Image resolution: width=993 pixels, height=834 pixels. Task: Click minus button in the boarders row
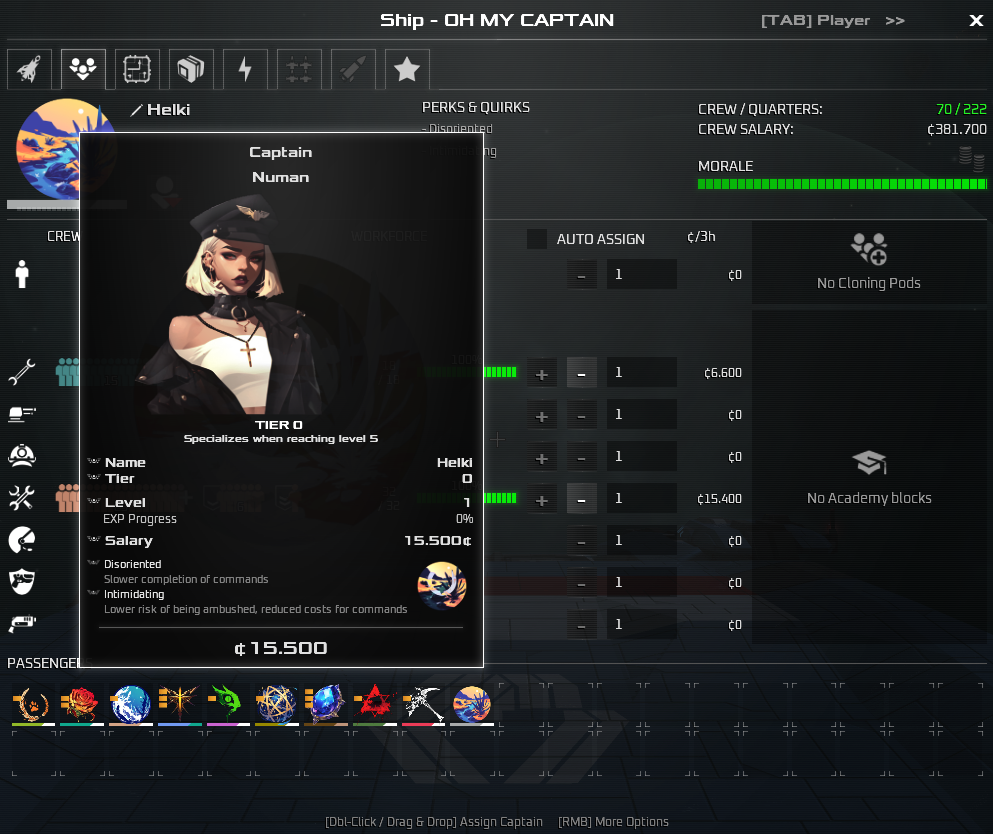coord(581,625)
